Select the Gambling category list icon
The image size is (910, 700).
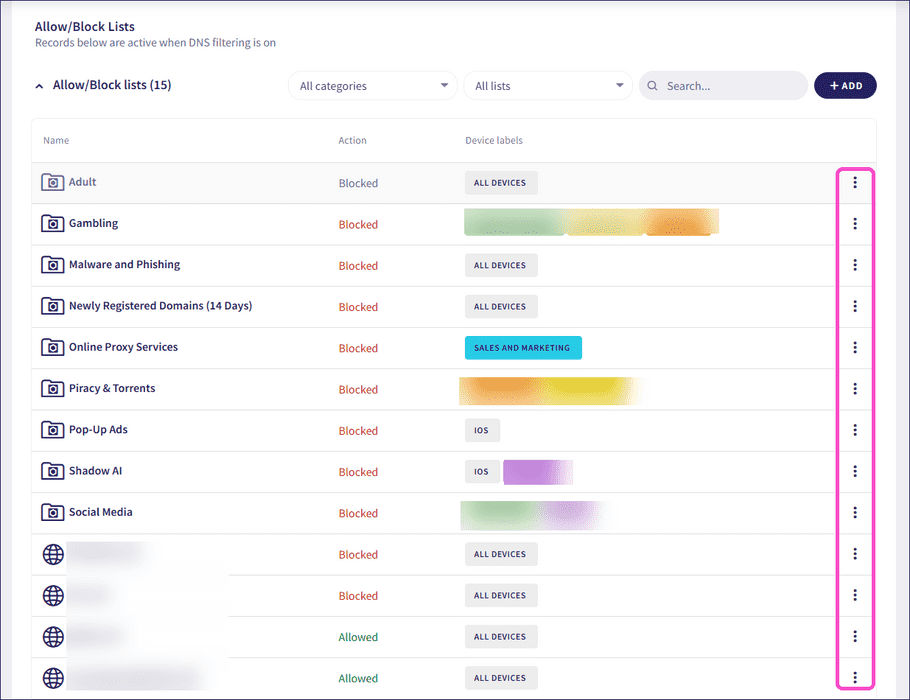(52, 223)
